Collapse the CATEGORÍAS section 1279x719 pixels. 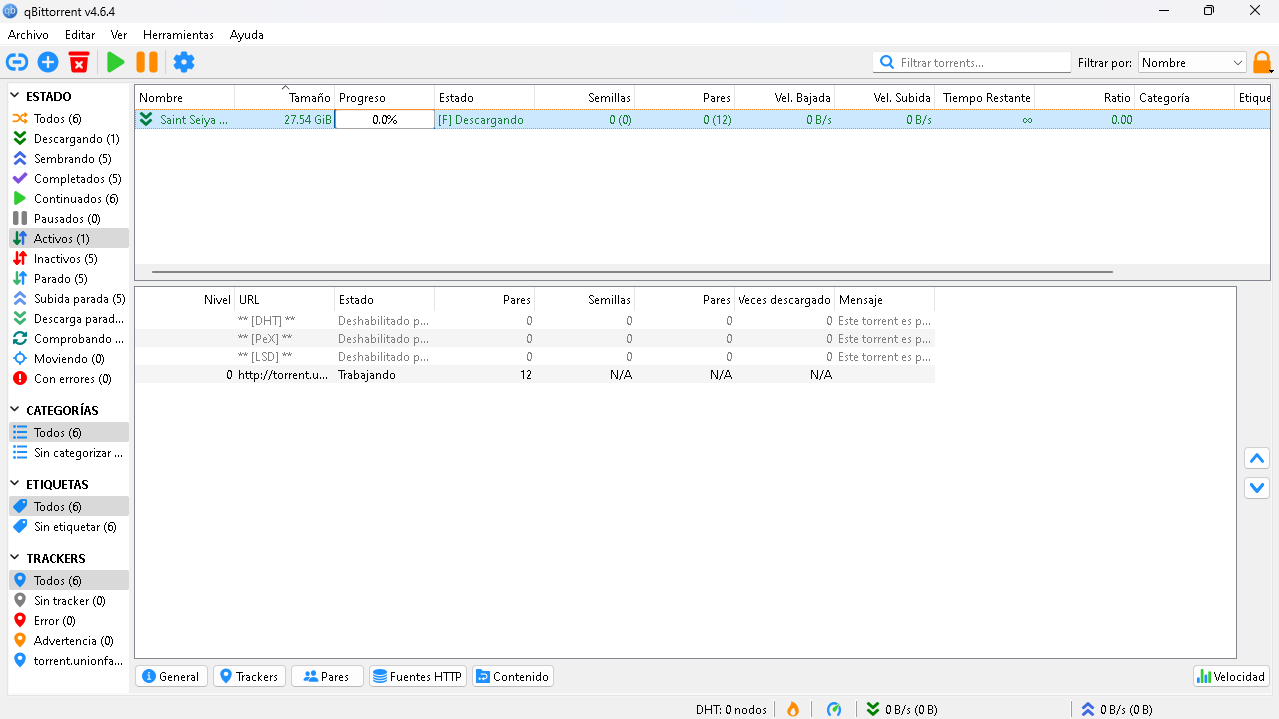16,411
